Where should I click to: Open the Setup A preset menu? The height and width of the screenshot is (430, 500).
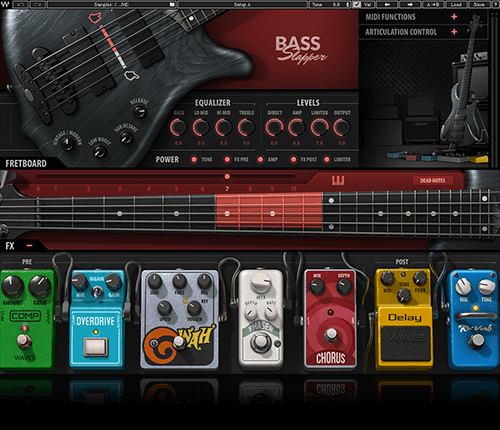242,4
